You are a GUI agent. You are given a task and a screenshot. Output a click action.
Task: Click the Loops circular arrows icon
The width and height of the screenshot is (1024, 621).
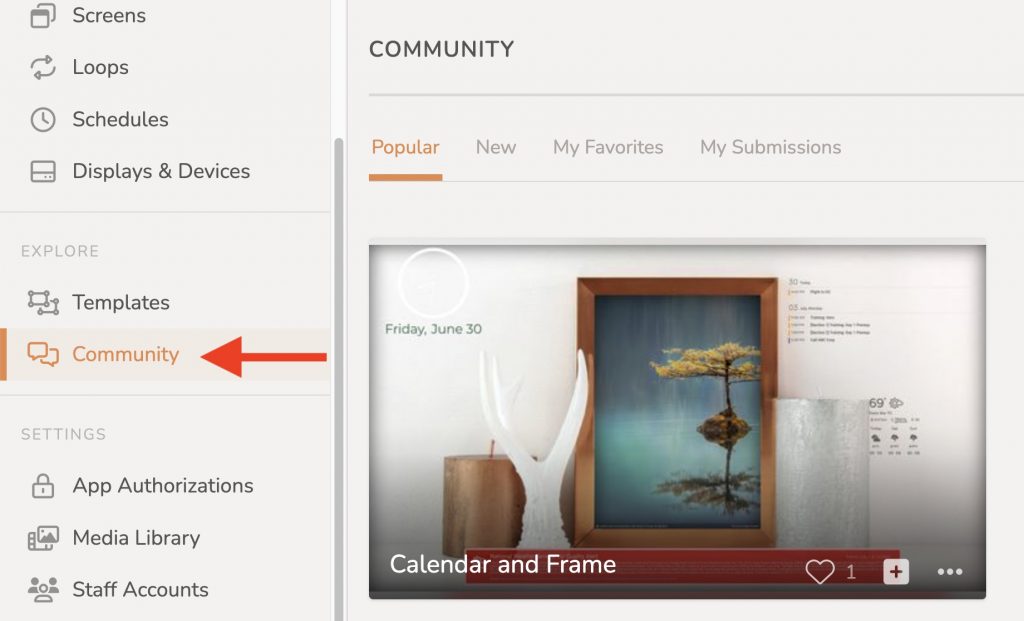[43, 67]
